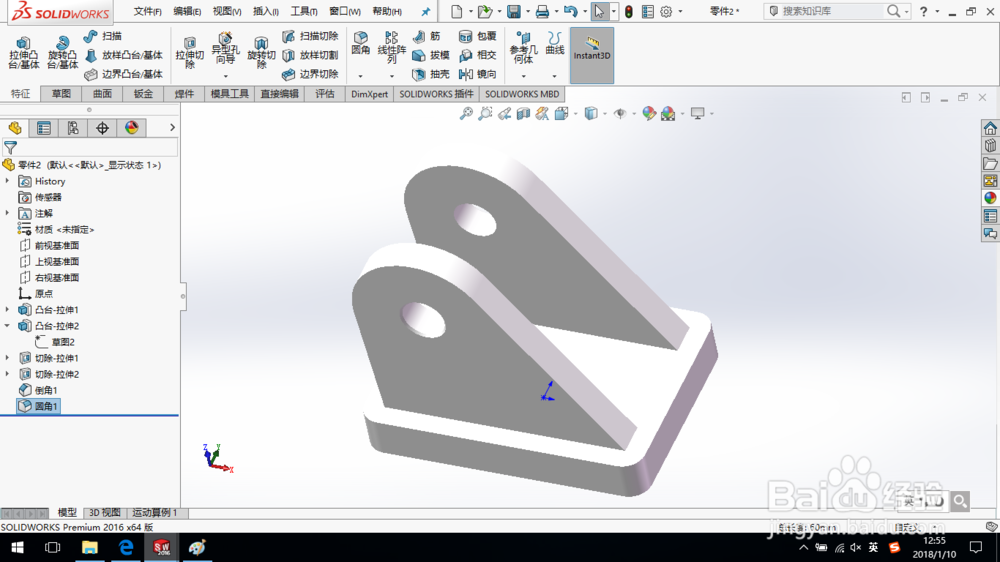
Task: Expand the manager pane tabs chevron arrow
Action: click(172, 128)
